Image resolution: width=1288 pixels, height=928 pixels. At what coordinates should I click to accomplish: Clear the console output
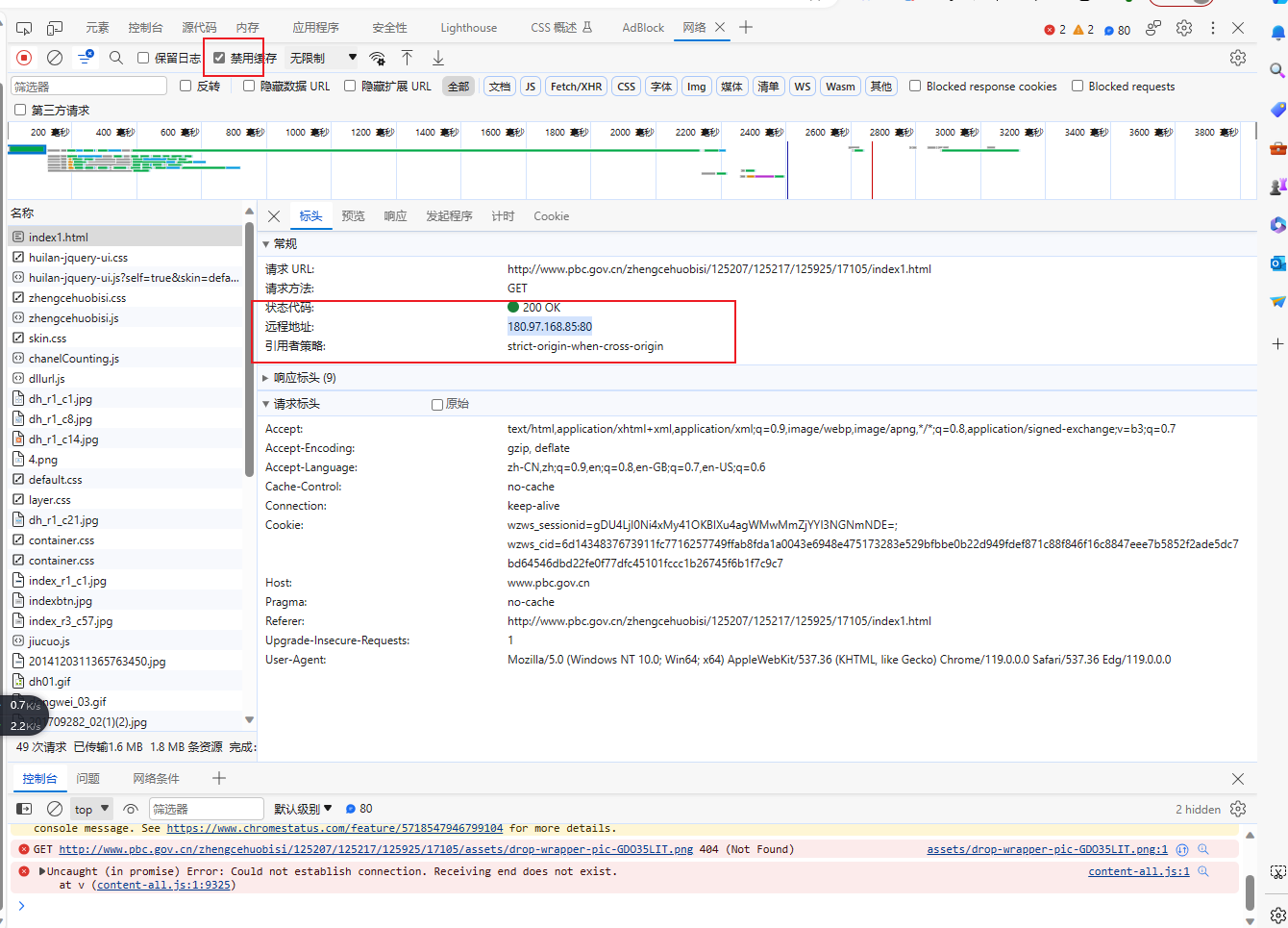coord(55,809)
